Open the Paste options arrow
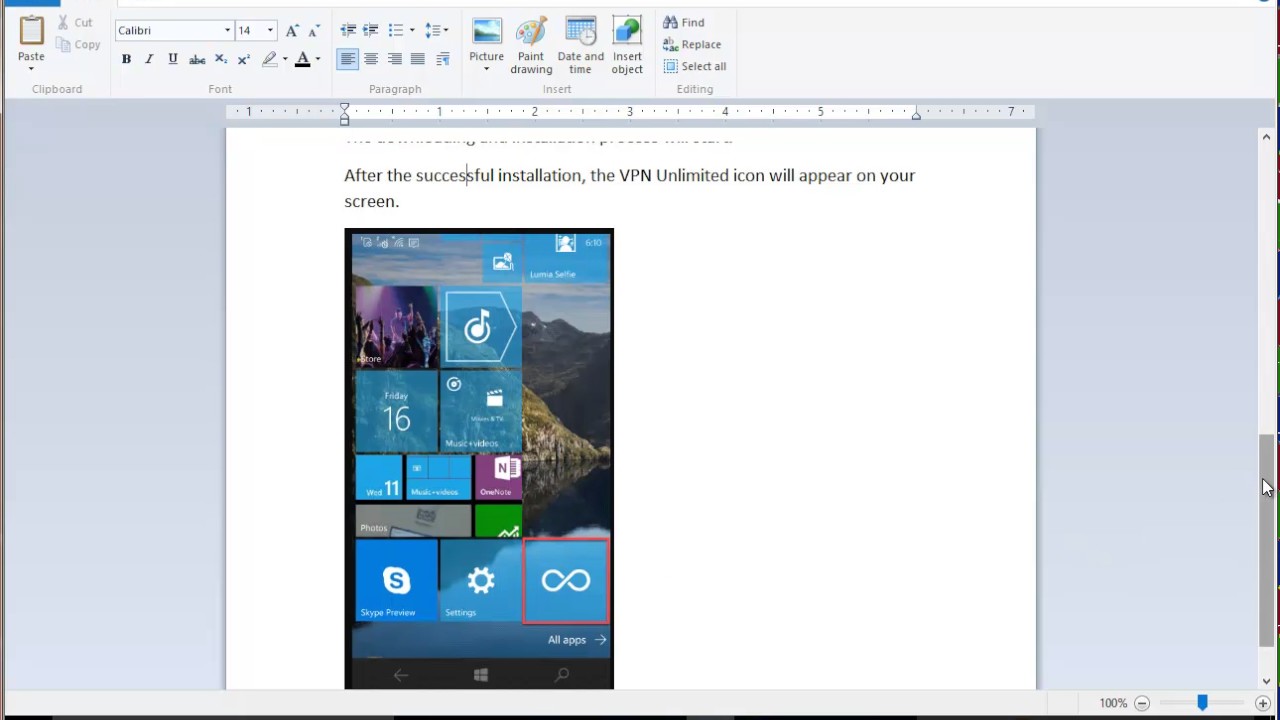Screen dimensions: 1280x720 coord(31,69)
